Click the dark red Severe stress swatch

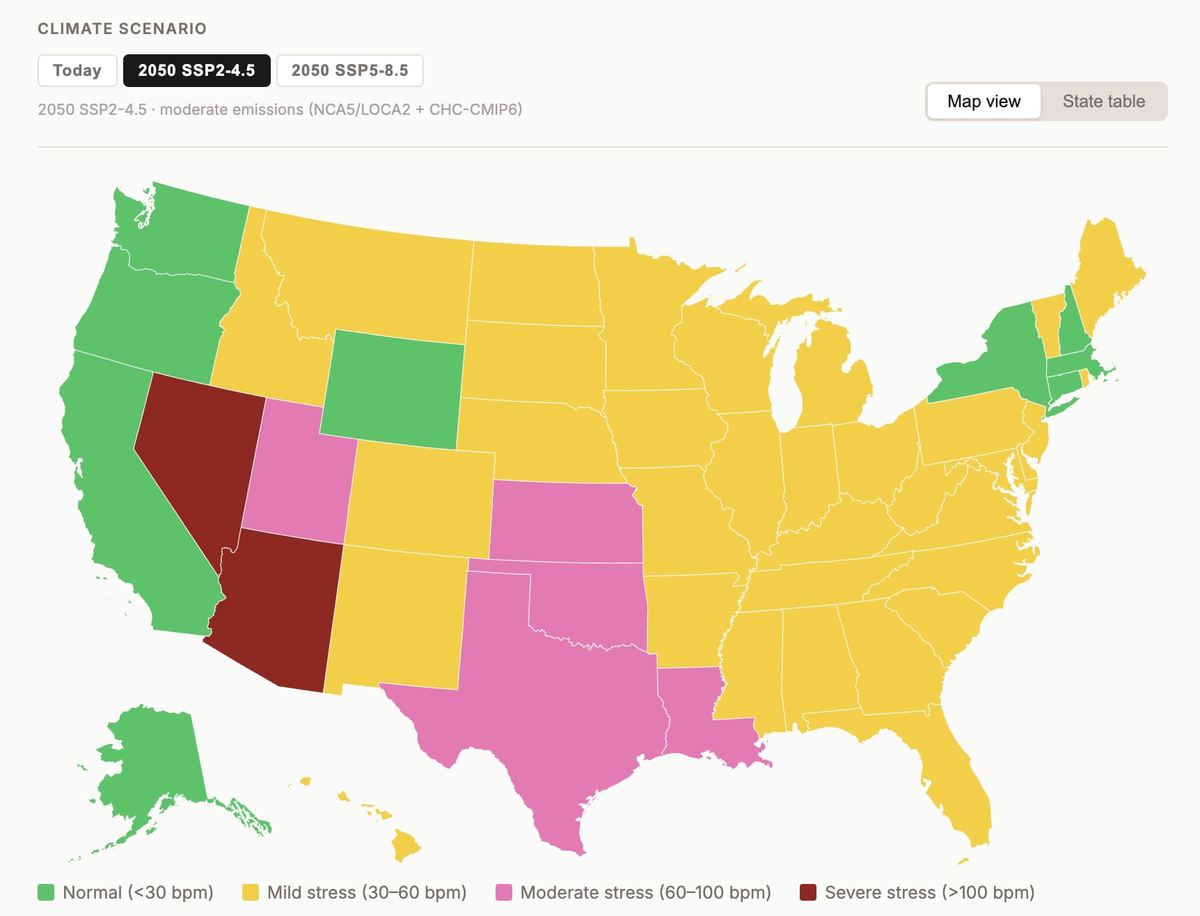tap(808, 892)
